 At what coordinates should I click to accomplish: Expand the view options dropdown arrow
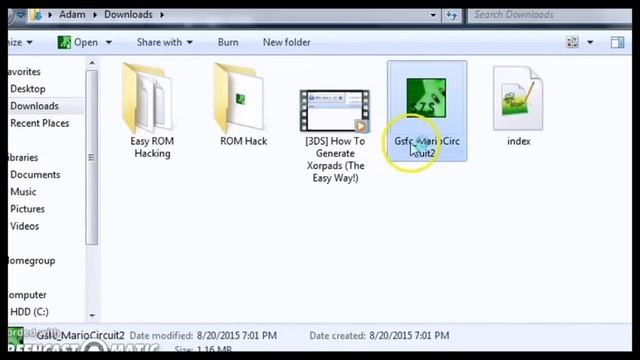(590, 42)
